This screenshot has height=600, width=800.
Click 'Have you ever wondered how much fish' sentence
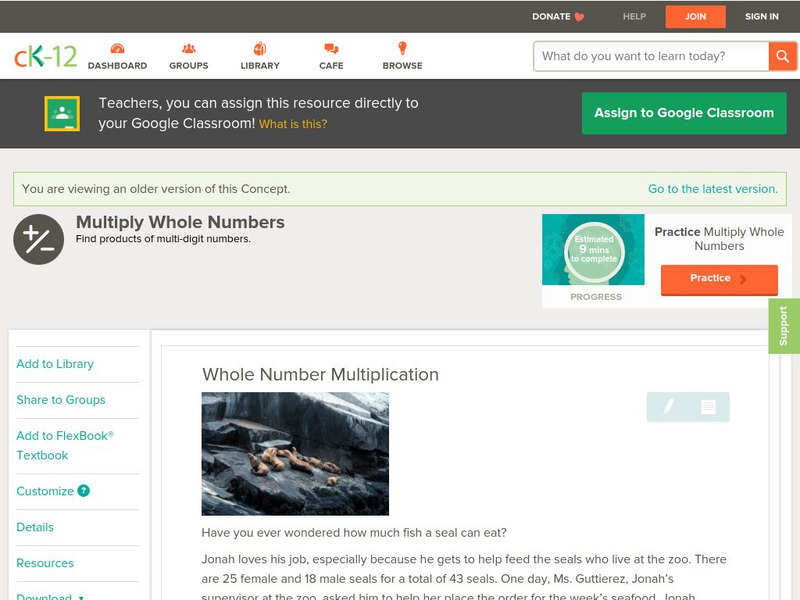(x=354, y=533)
